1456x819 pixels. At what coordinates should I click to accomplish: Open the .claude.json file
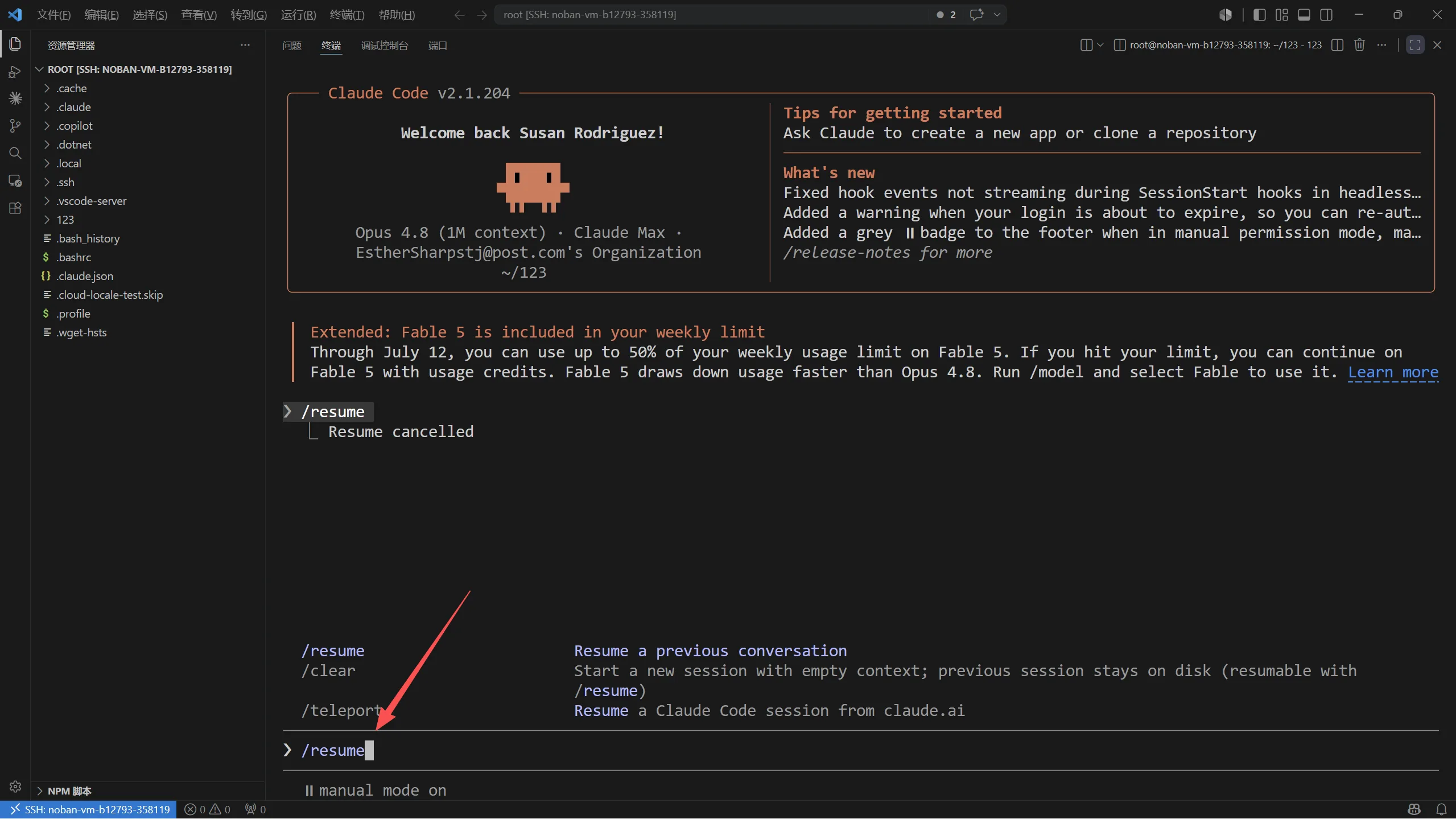(85, 276)
